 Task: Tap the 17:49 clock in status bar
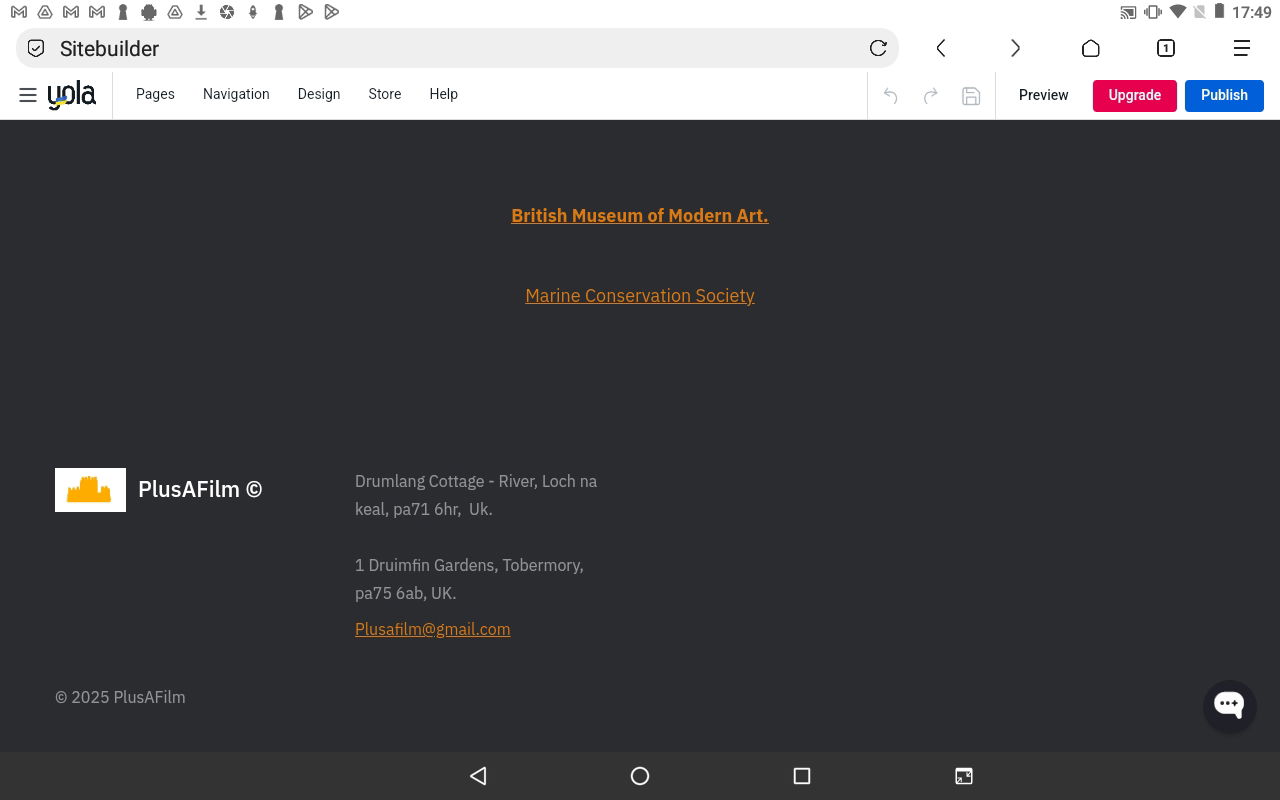(x=1252, y=13)
